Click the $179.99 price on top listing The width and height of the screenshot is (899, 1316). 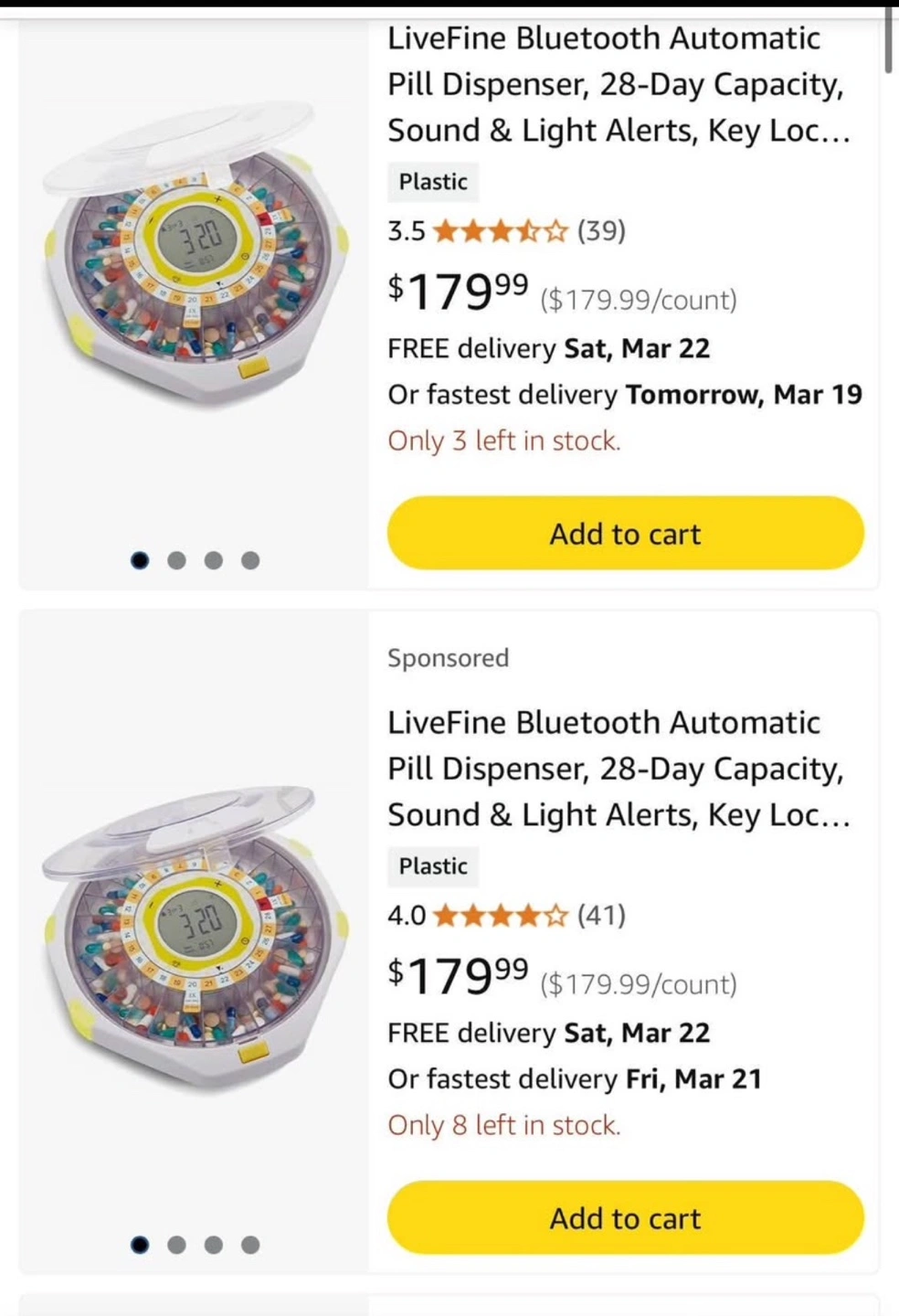point(459,292)
